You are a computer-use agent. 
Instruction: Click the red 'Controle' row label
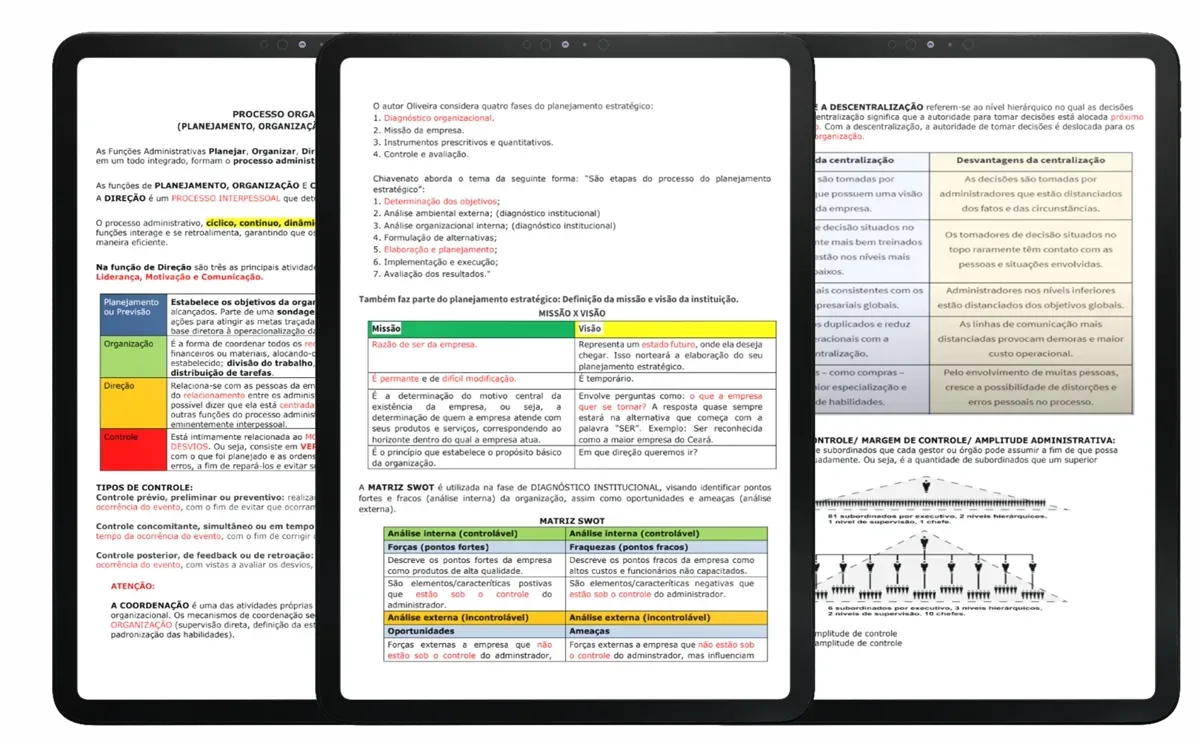pyautogui.click(x=122, y=438)
